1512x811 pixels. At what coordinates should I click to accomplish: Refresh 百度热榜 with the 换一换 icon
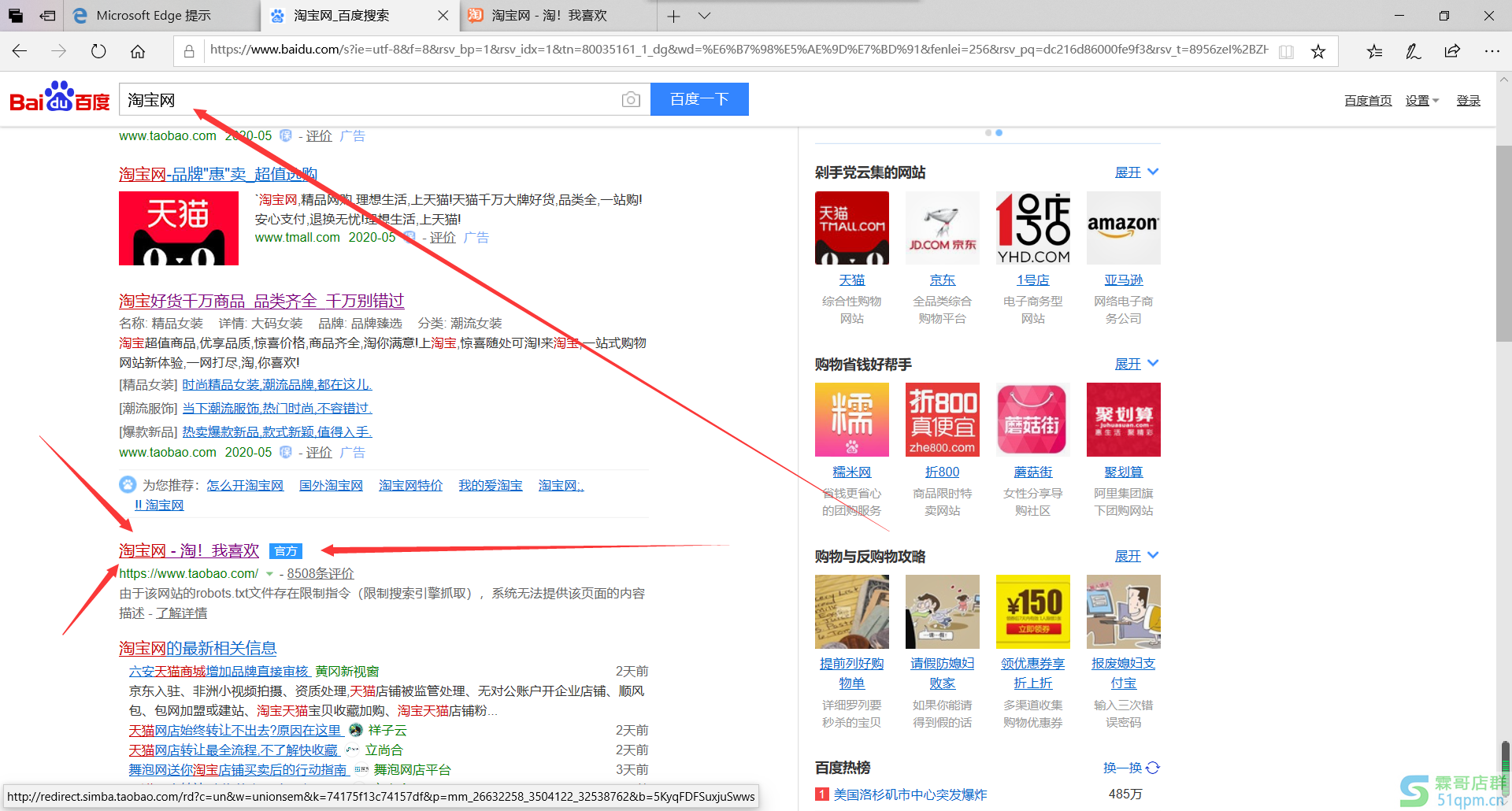coord(1152,768)
